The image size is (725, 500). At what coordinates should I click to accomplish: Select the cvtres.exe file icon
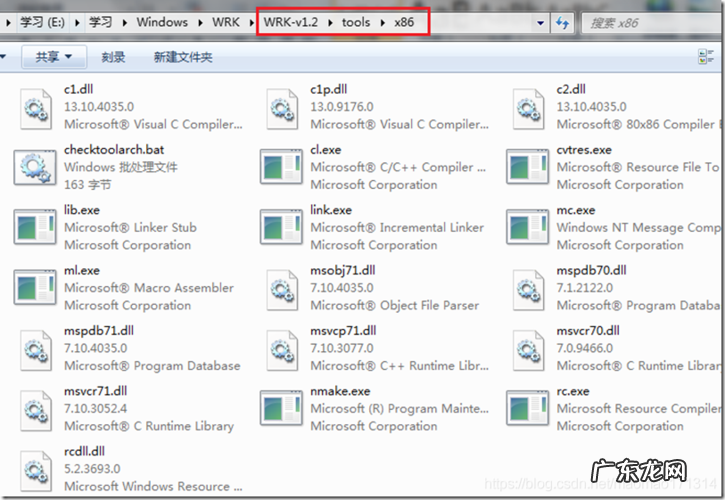click(528, 167)
